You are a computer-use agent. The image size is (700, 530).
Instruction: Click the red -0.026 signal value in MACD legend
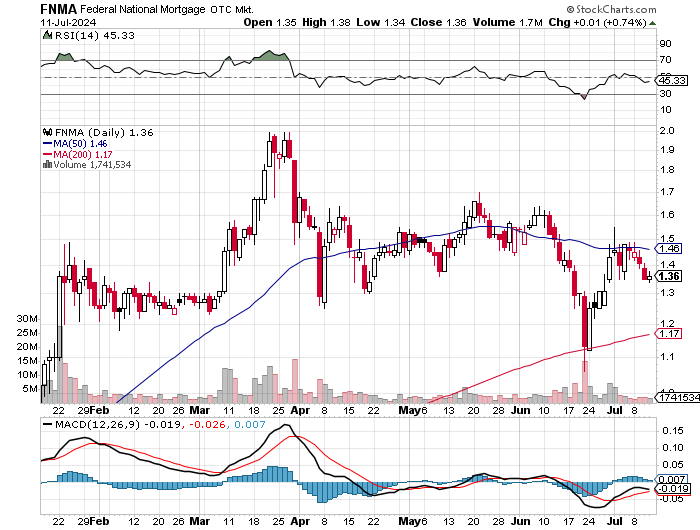[207, 424]
